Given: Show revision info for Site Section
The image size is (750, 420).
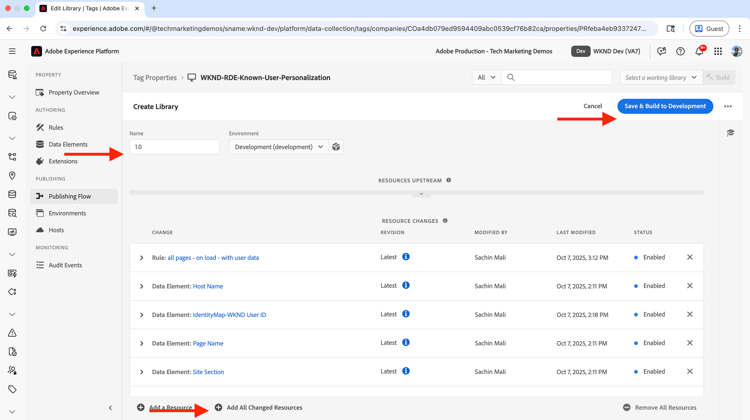Looking at the screenshot, I should coord(406,371).
